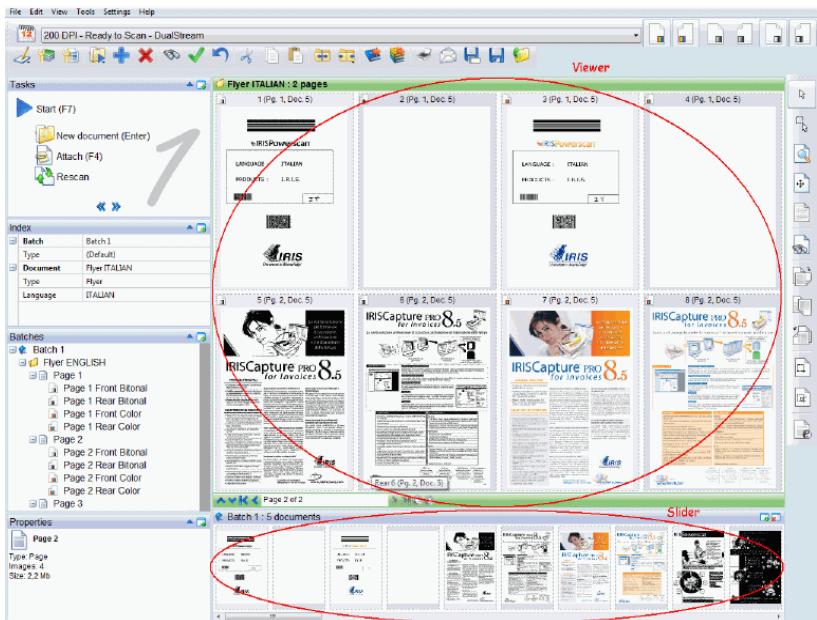This screenshot has width=817, height=620.
Task: Select Page 2 Rear Color tree item
Action: (94, 491)
